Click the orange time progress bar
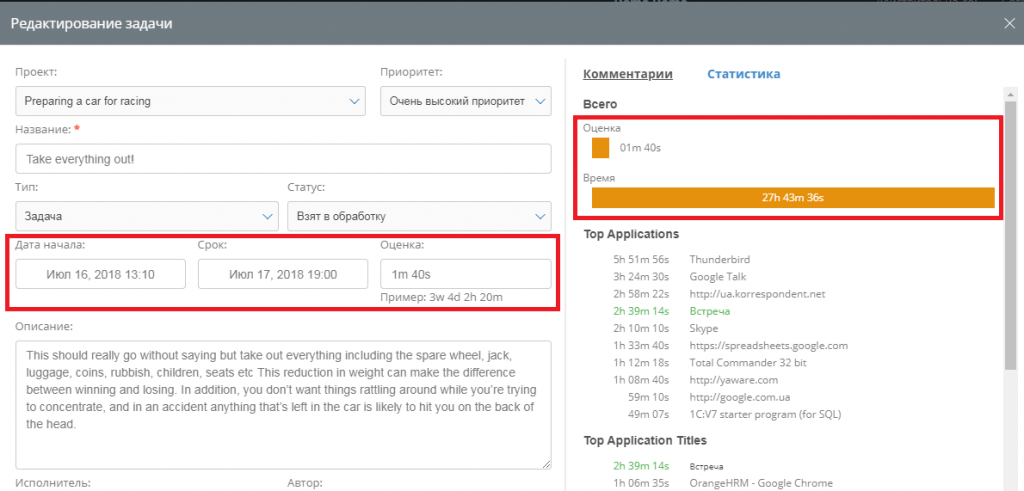The height and width of the screenshot is (491, 1024). (x=792, y=198)
